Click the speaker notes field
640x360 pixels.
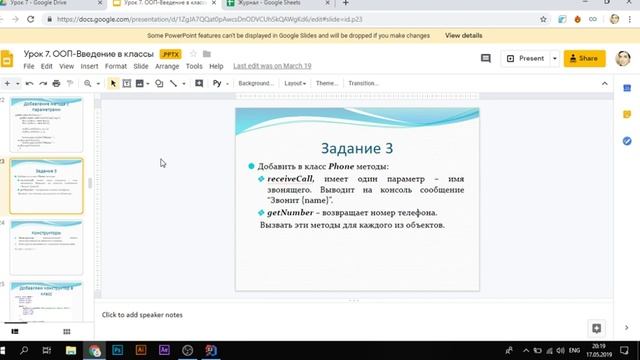353,315
